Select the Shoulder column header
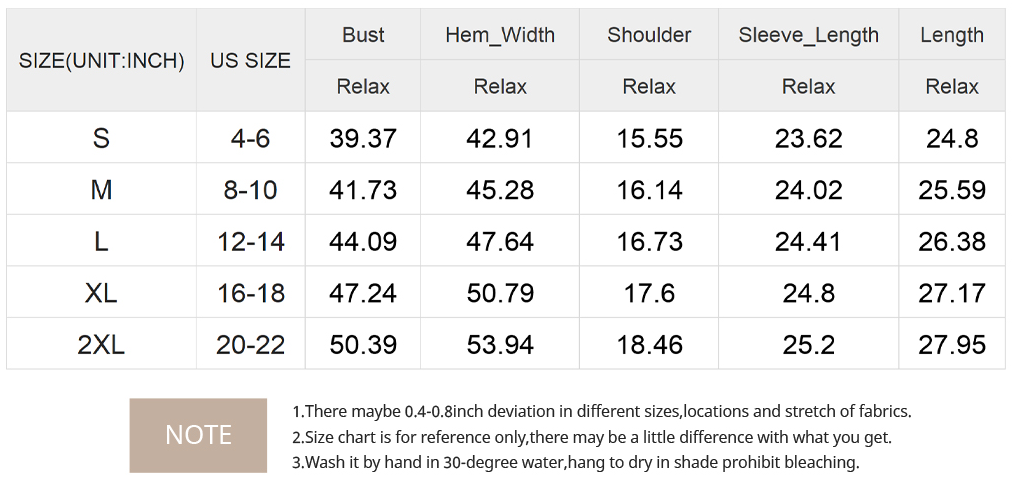 pyautogui.click(x=649, y=35)
